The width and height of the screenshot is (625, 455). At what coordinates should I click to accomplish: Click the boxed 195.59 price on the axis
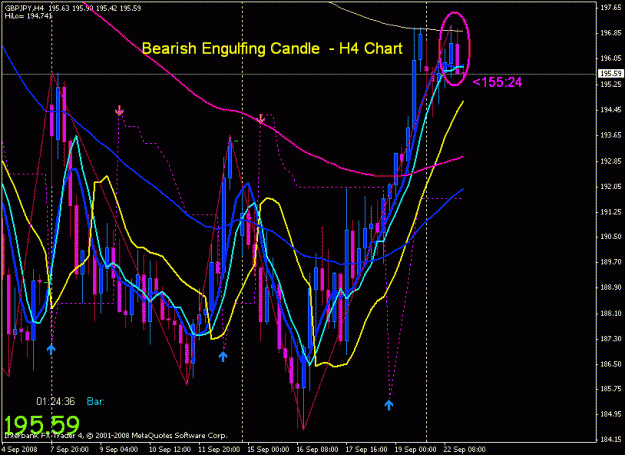pyautogui.click(x=611, y=73)
